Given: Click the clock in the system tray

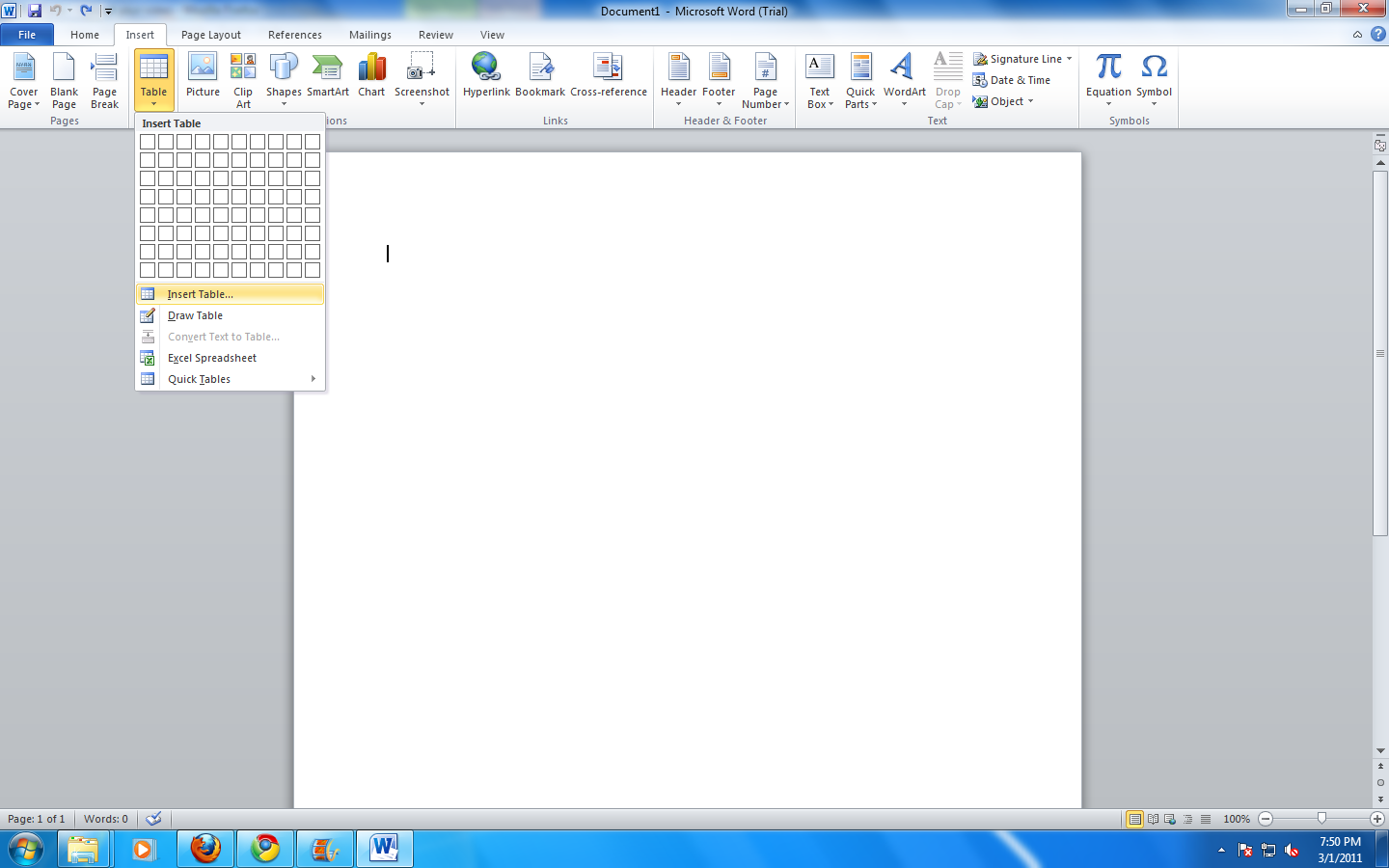Looking at the screenshot, I should coord(1340,849).
